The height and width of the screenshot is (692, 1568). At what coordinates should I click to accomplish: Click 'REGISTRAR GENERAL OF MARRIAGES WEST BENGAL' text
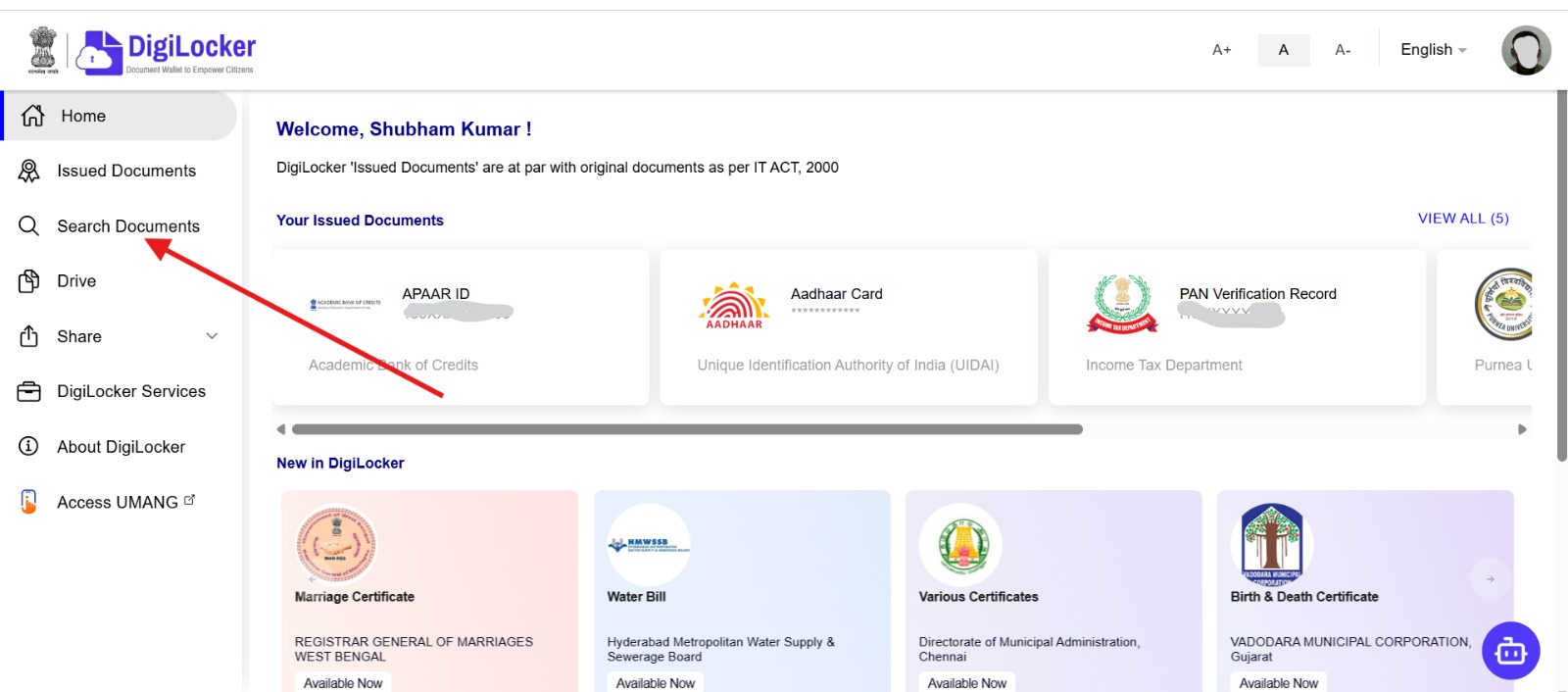pos(414,649)
